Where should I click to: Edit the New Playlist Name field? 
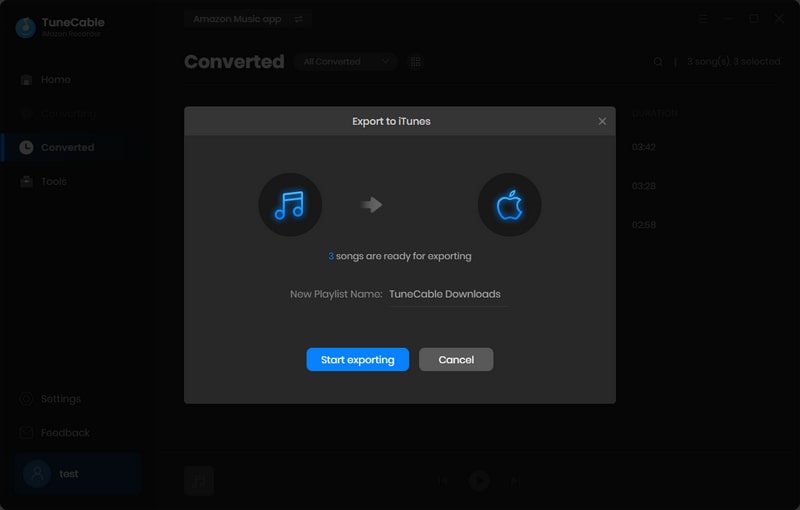[448, 294]
